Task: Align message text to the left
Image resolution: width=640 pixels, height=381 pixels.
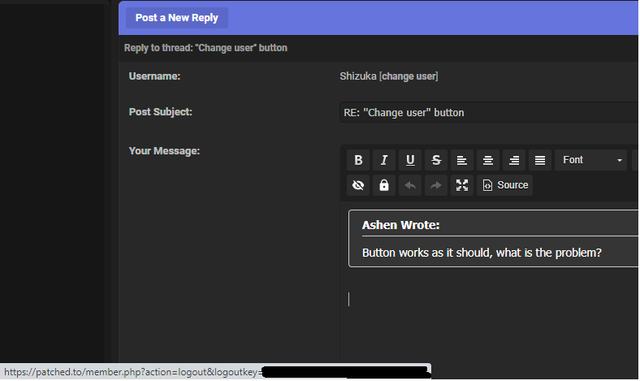Action: [x=462, y=160]
